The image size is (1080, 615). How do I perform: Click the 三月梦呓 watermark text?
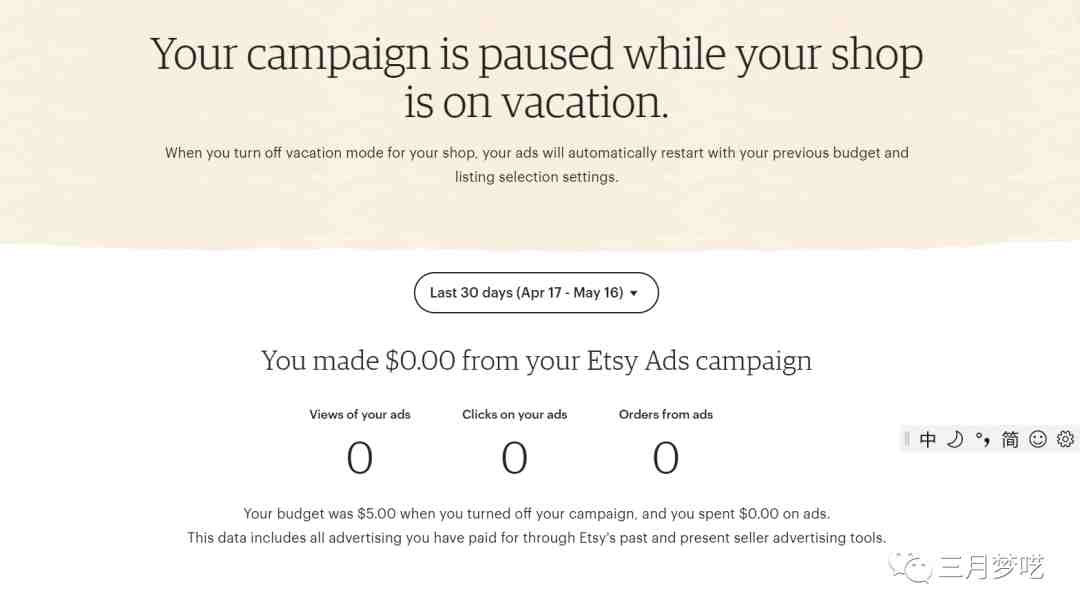(x=991, y=567)
